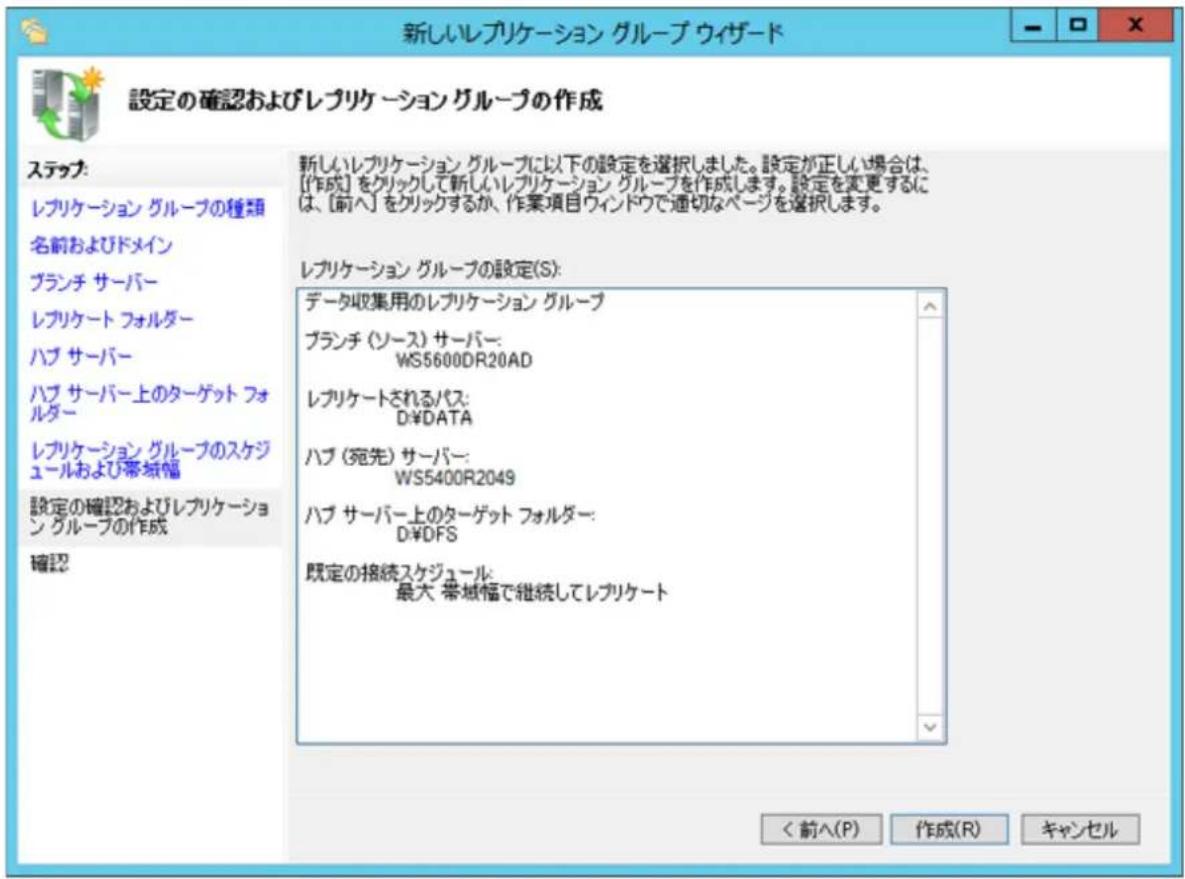Click the レプリケートされるパス label
The image size is (1185, 879).
(x=386, y=398)
